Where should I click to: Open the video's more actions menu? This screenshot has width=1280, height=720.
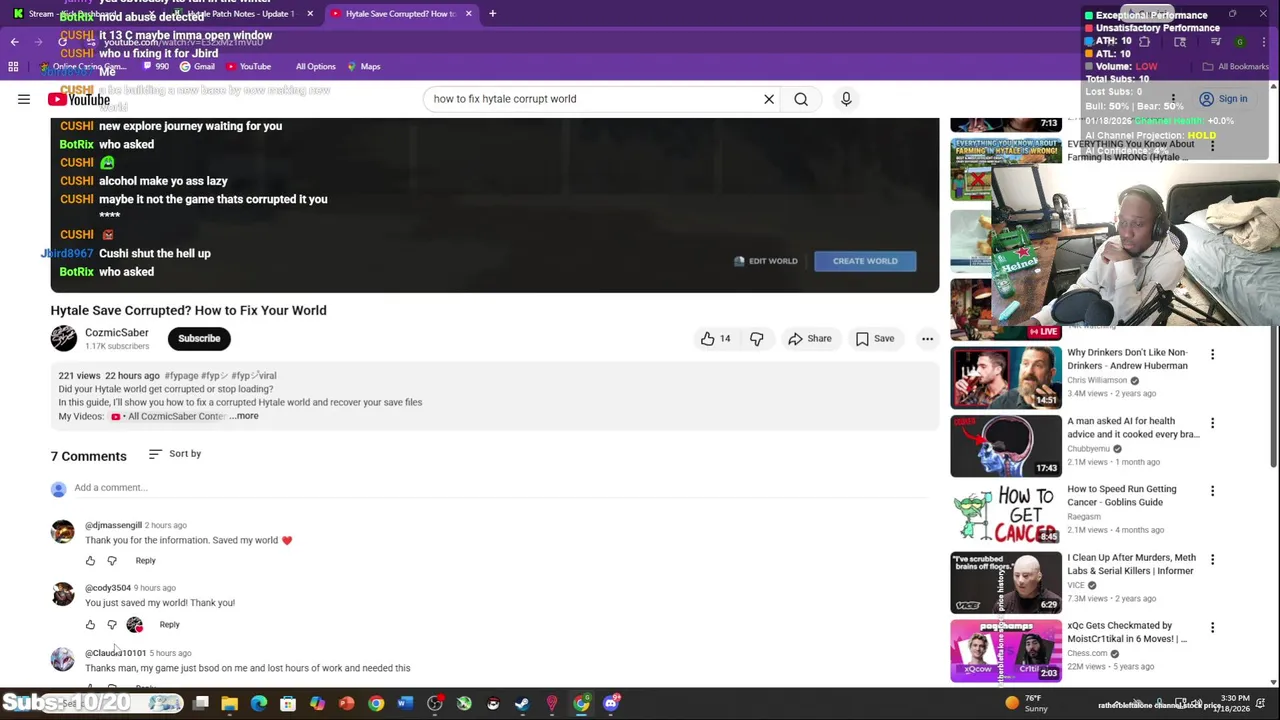pyautogui.click(x=927, y=339)
